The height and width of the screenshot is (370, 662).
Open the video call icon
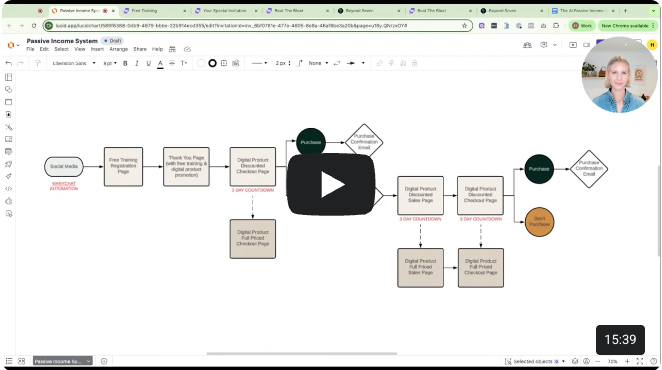pyautogui.click(x=586, y=45)
